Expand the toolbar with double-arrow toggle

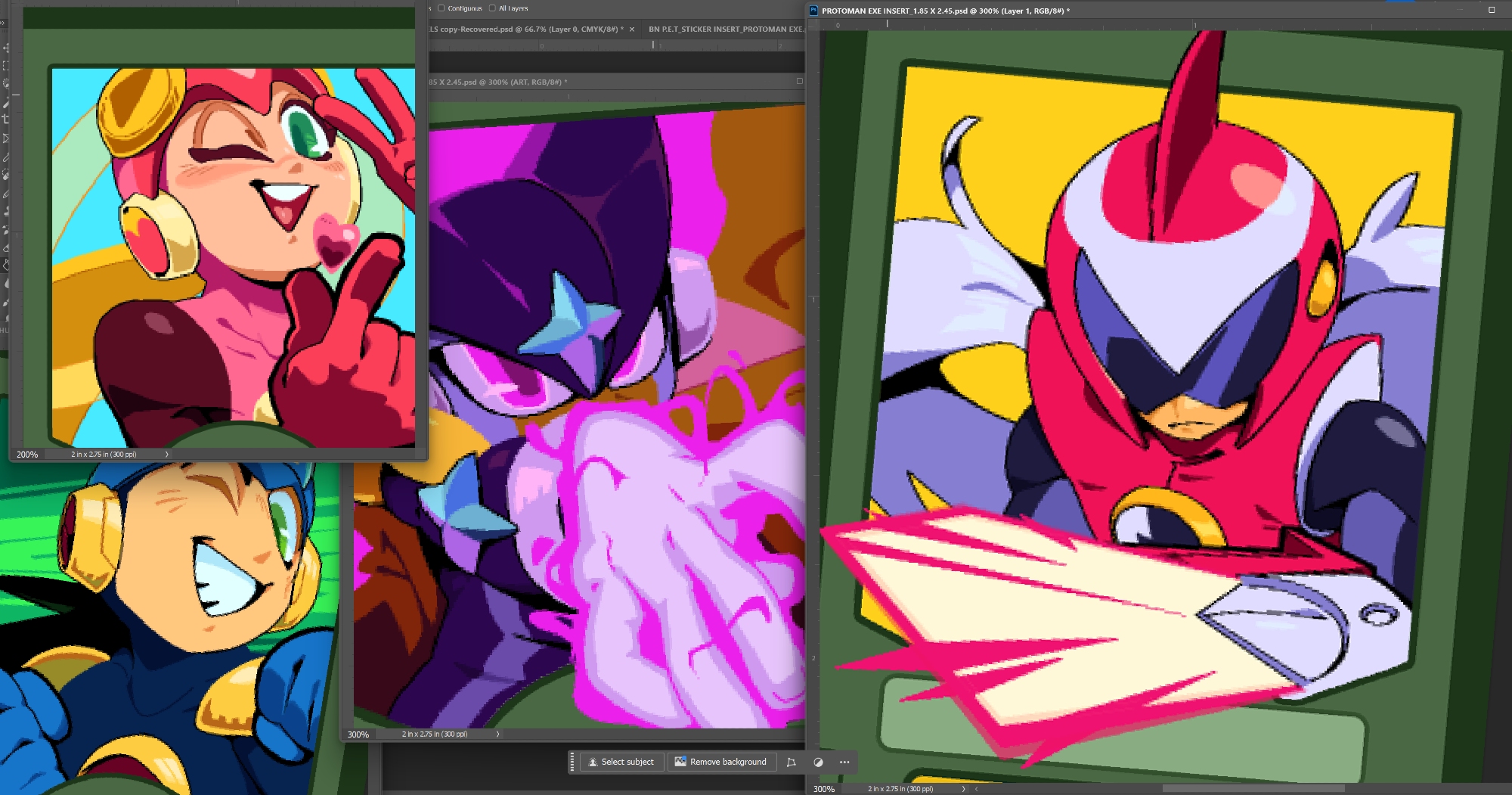pos(3,23)
